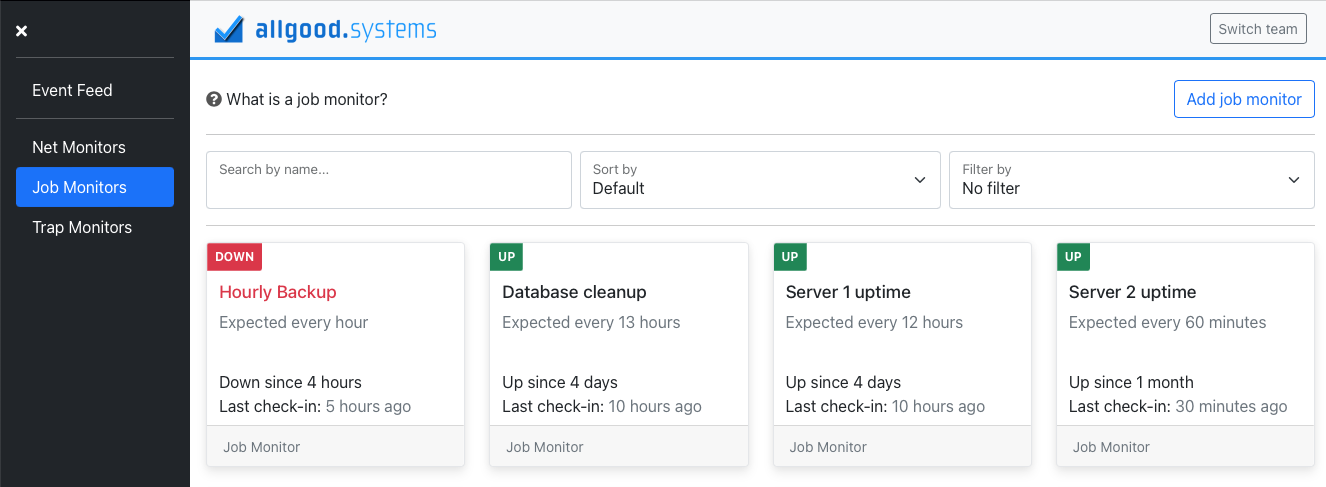Screen dimensions: 1326x487
Task: Click the red DOWN status badge
Action: click(x=235, y=257)
